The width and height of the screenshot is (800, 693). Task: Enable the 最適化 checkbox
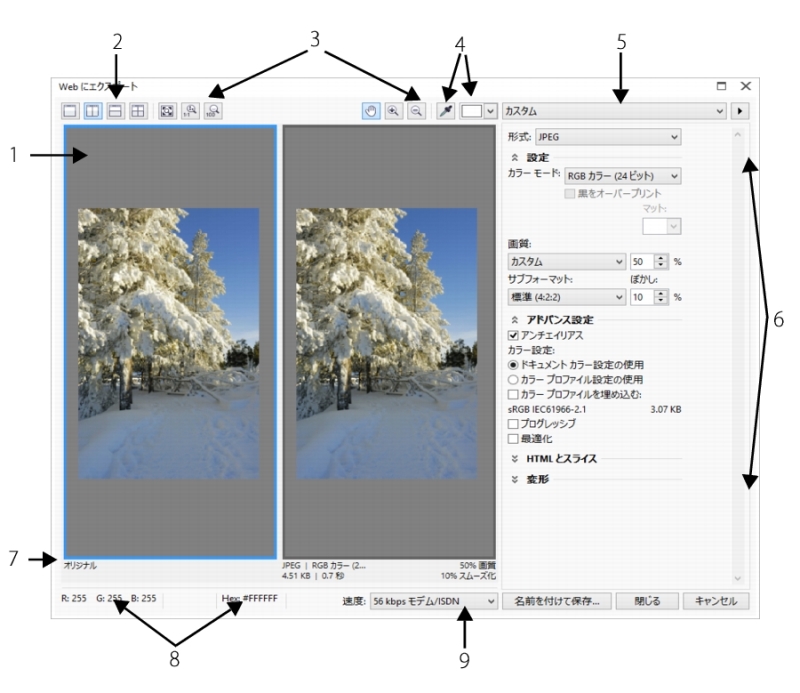514,437
